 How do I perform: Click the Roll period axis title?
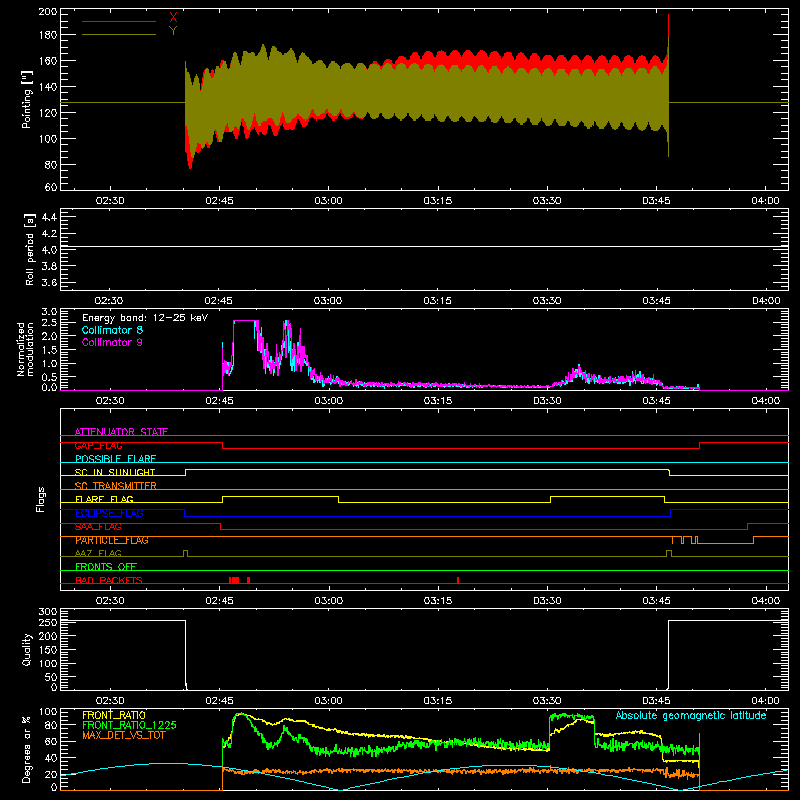pos(30,249)
